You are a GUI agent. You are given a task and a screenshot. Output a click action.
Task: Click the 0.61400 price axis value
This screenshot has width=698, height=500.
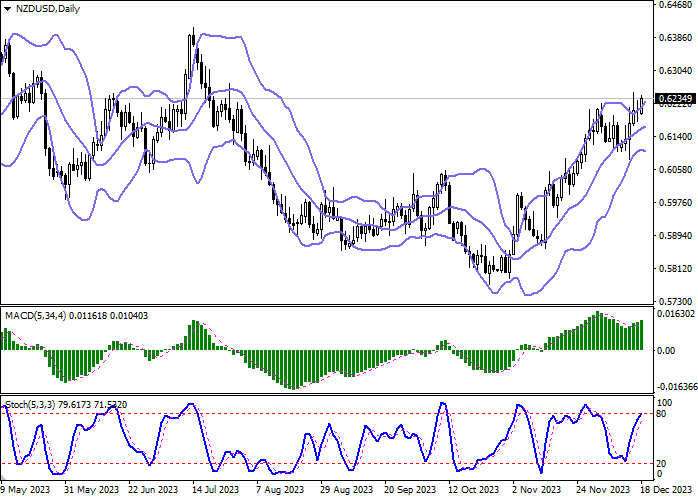point(675,137)
